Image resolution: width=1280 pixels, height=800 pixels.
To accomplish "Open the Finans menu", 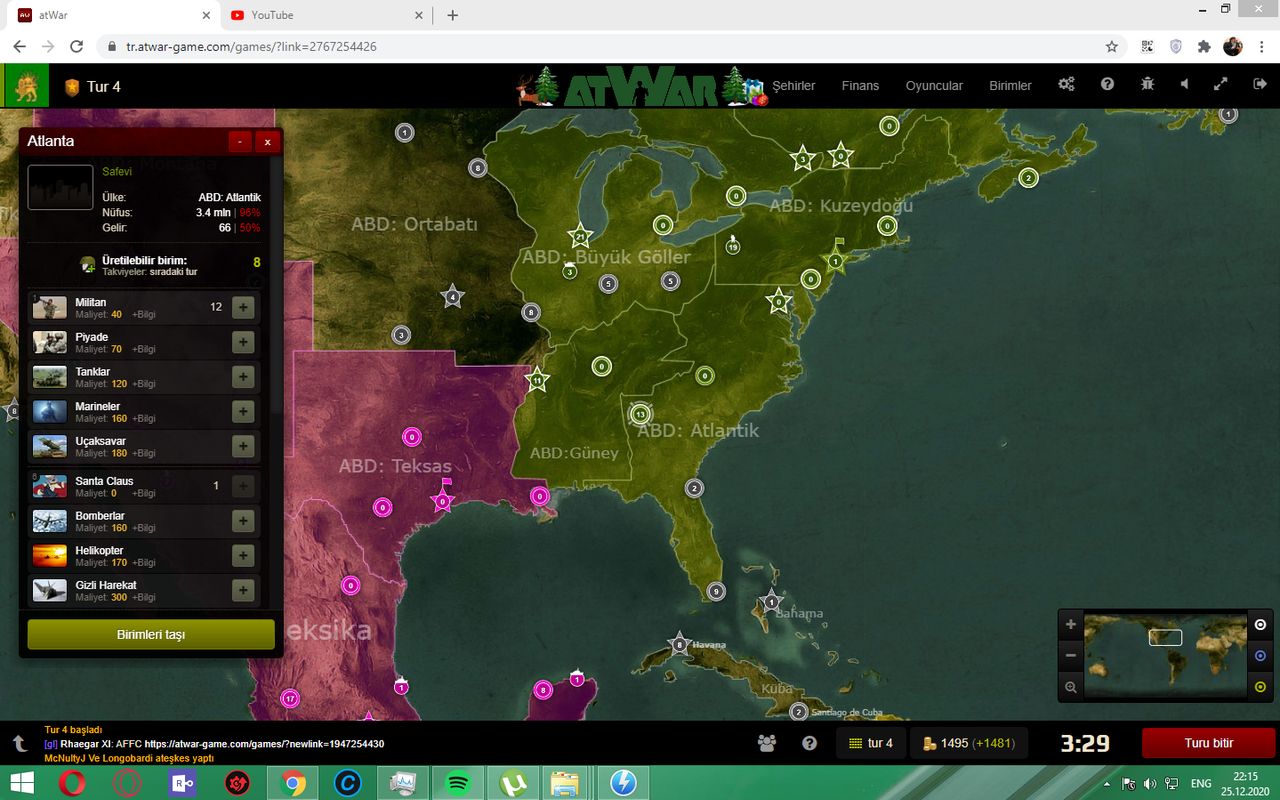I will pyautogui.click(x=860, y=86).
